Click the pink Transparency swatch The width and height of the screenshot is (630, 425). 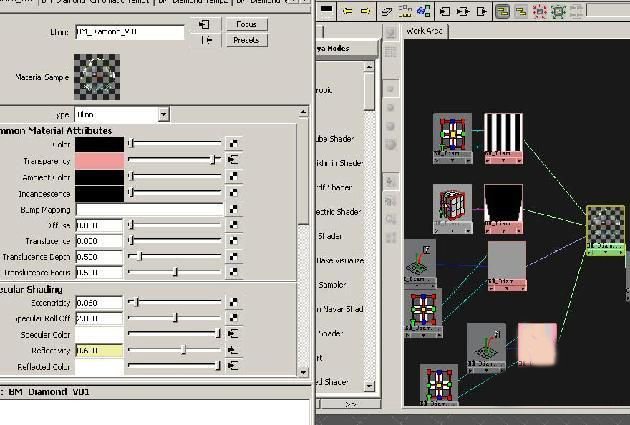coord(99,160)
